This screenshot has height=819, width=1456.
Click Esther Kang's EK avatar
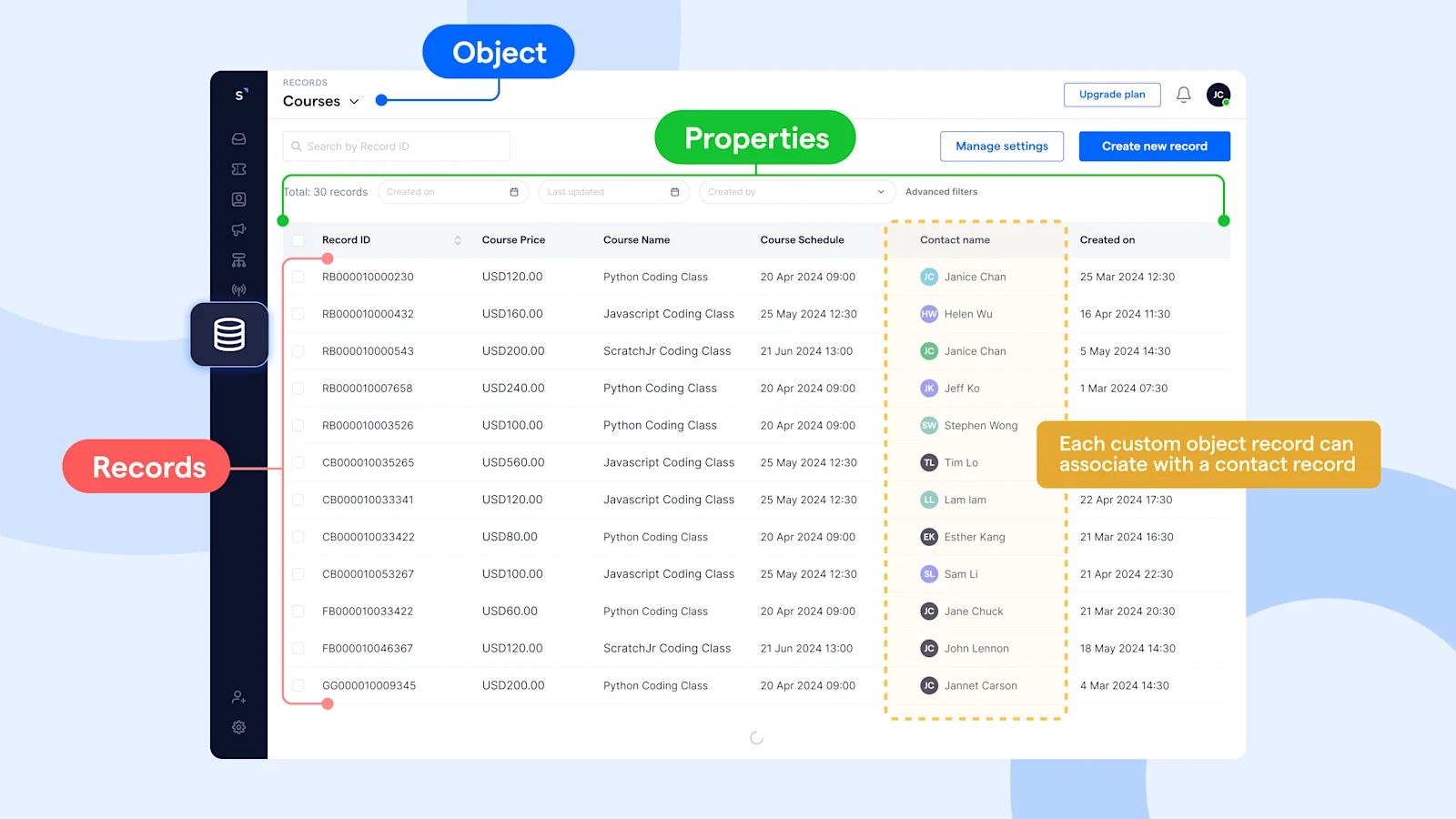click(x=929, y=537)
